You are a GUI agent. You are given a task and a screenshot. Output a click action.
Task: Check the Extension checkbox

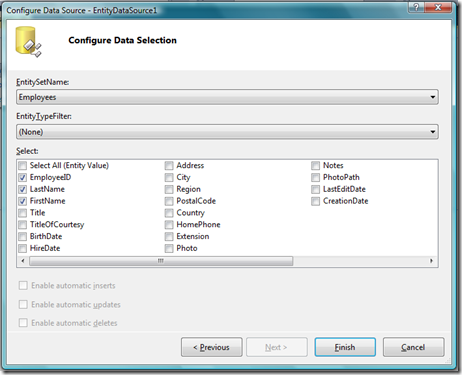tap(169, 237)
